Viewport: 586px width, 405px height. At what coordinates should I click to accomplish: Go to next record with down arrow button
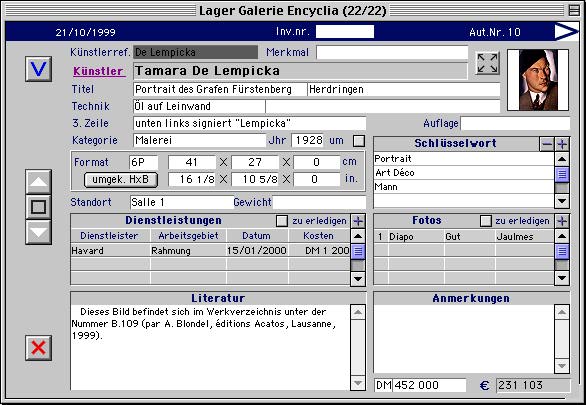[x=38, y=232]
